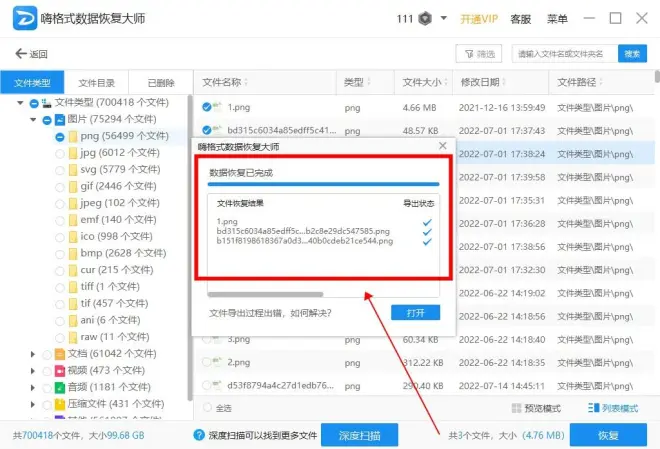660x449 pixels.
Task: Open the 客服 menu
Action: (x=521, y=19)
